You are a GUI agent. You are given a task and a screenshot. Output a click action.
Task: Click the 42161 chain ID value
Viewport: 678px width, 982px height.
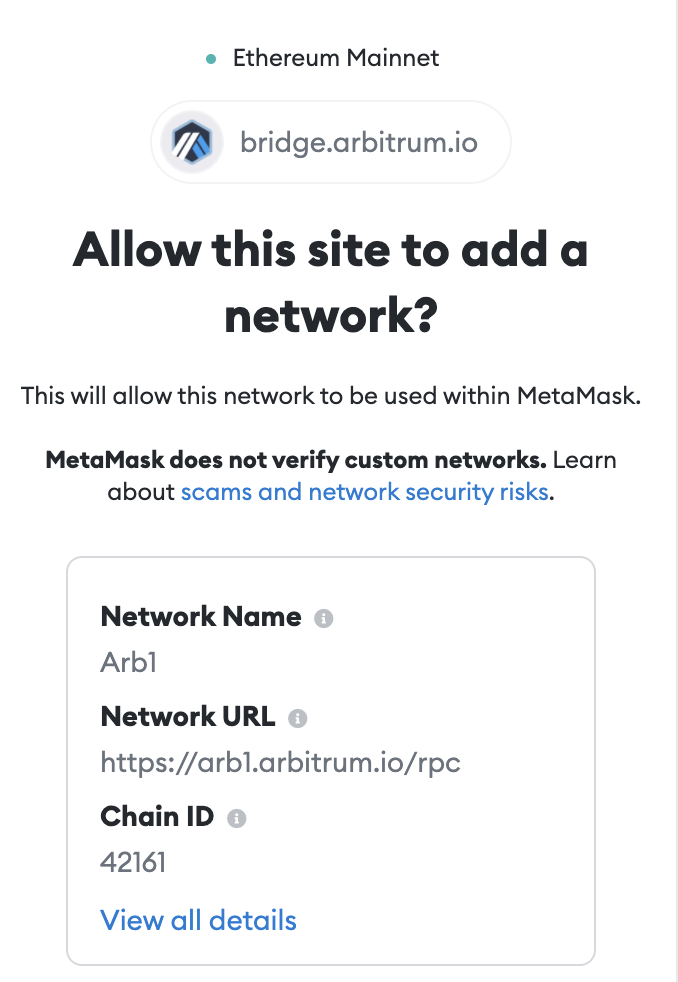tap(133, 862)
